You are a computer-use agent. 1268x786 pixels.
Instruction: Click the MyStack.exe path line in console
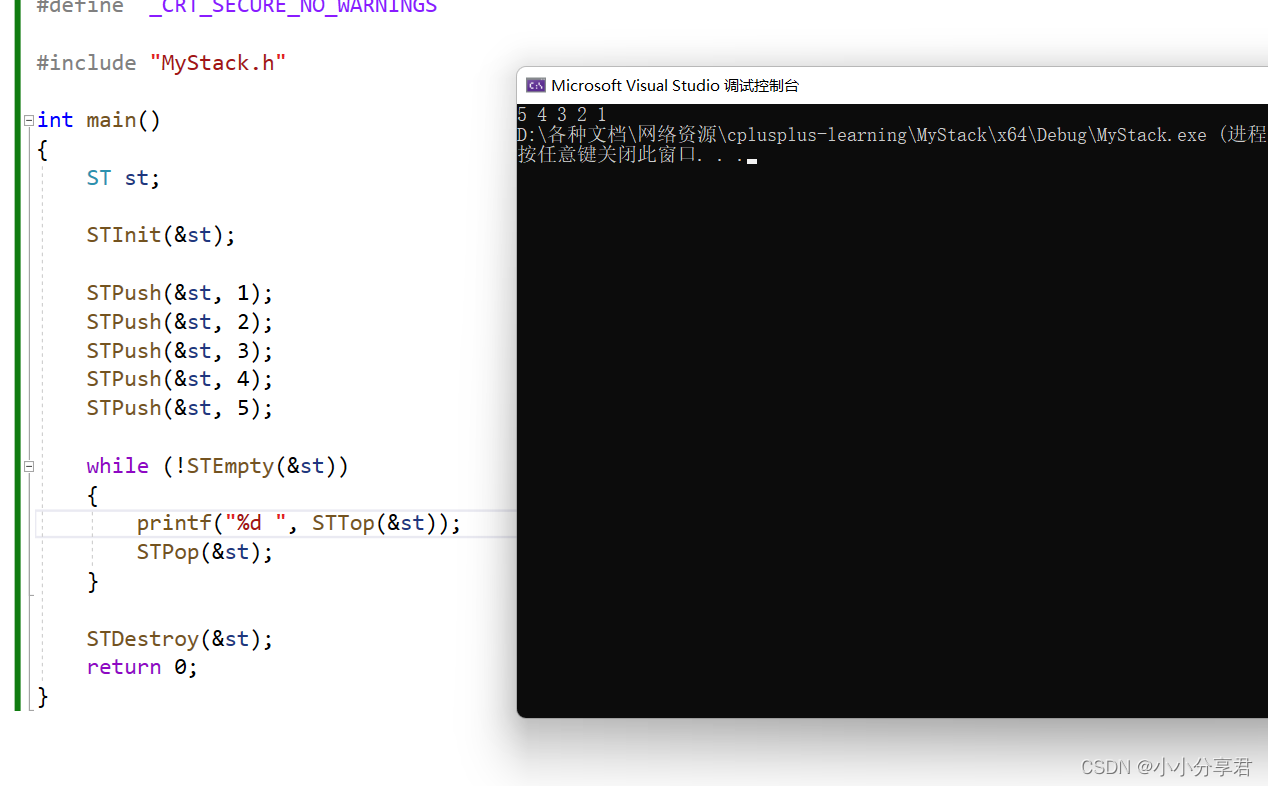[x=892, y=135]
